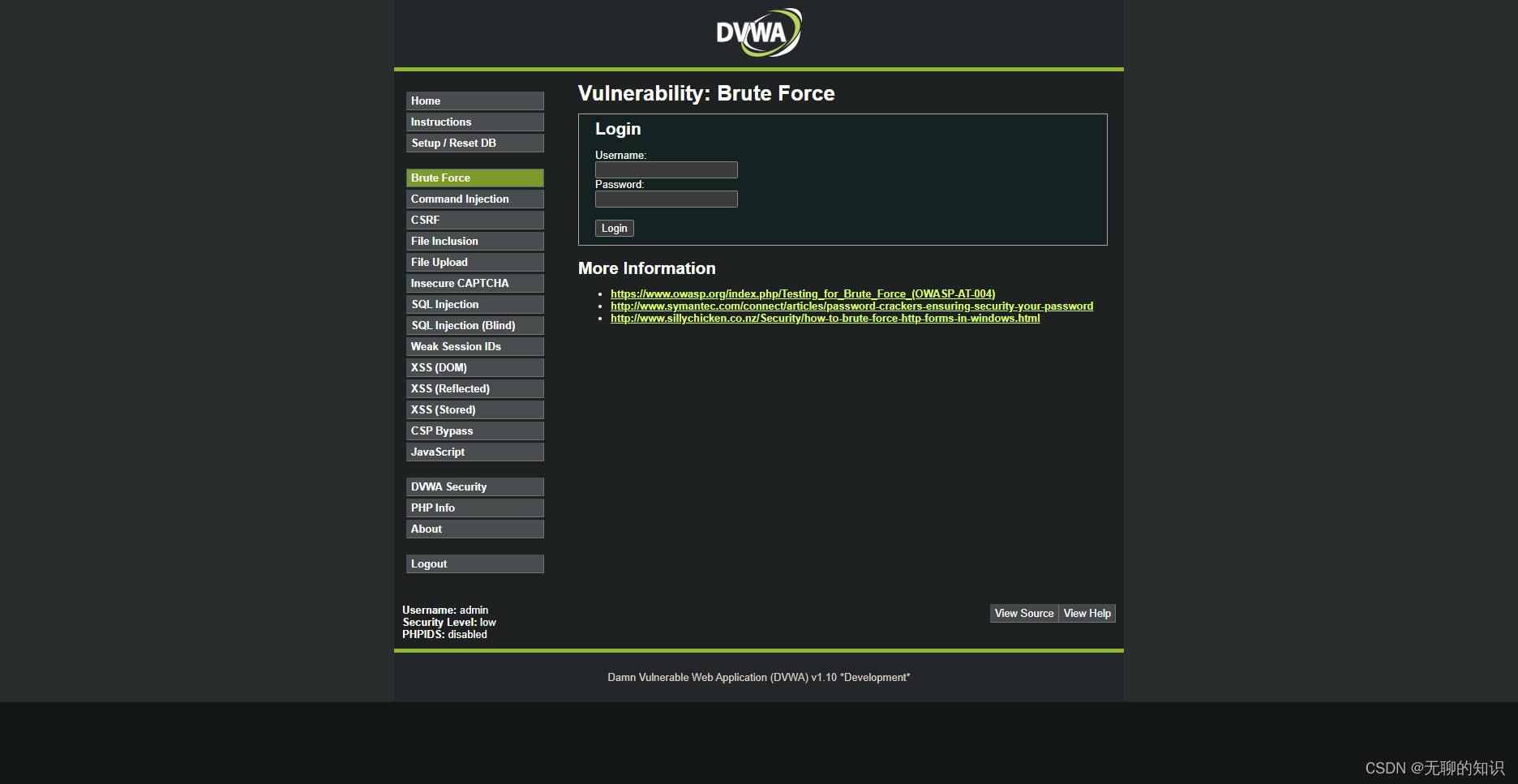Screen dimensions: 1518x784
Task: Go to Setup / Reset DB
Action: click(x=474, y=143)
